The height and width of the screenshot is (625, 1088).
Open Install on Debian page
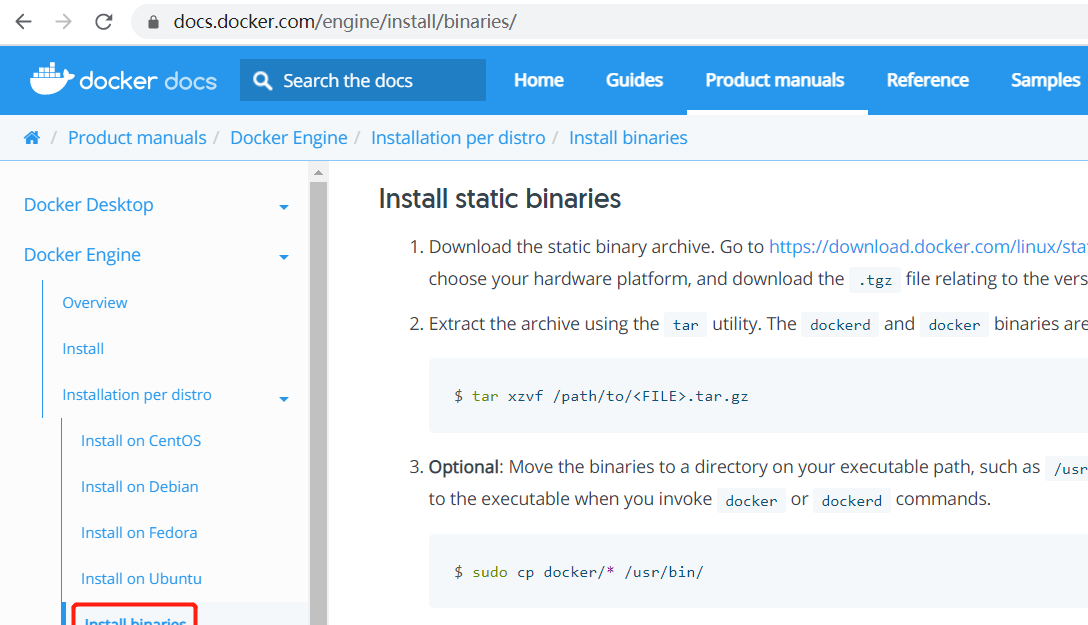pos(139,487)
